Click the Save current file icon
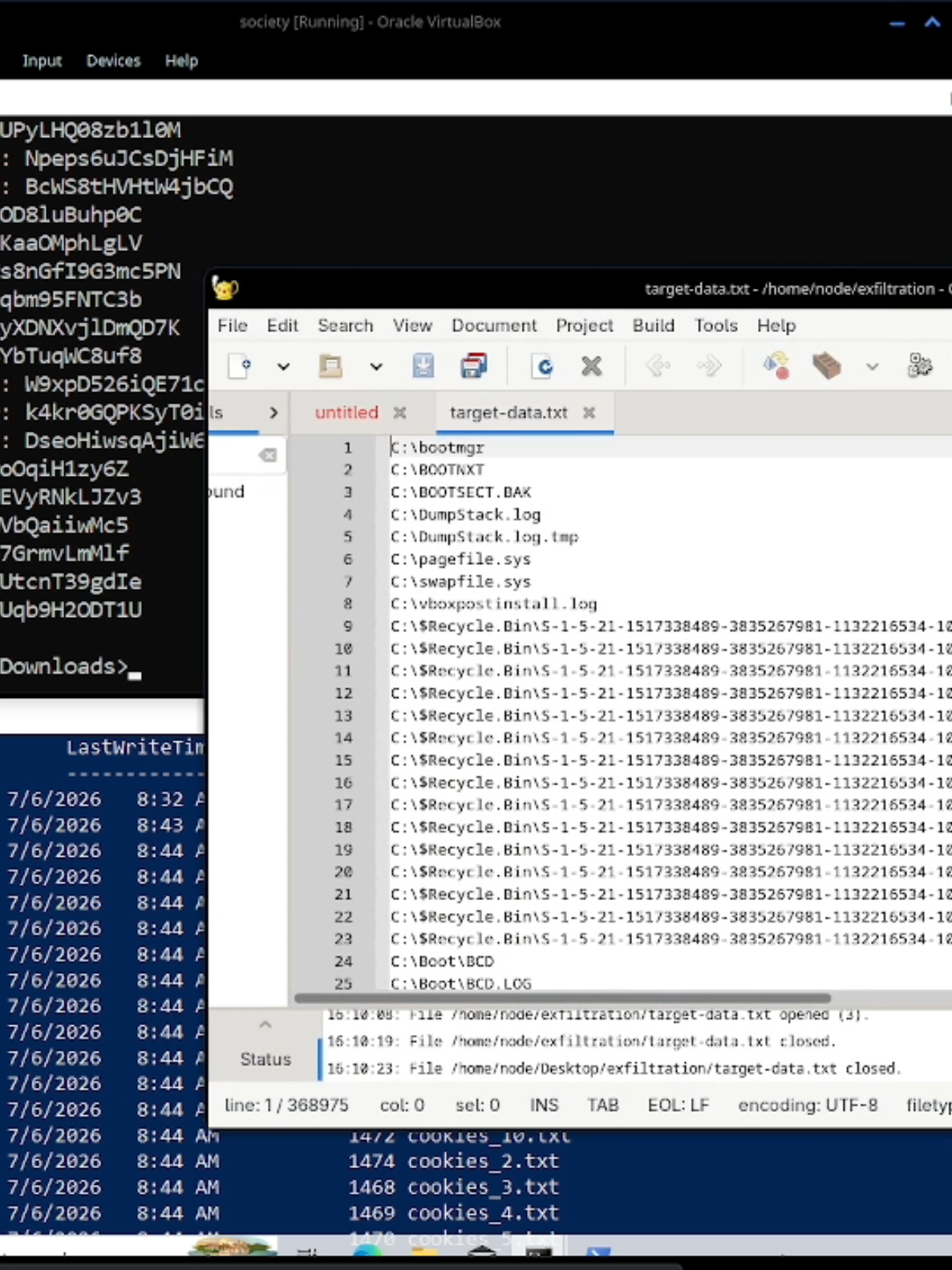 click(423, 367)
